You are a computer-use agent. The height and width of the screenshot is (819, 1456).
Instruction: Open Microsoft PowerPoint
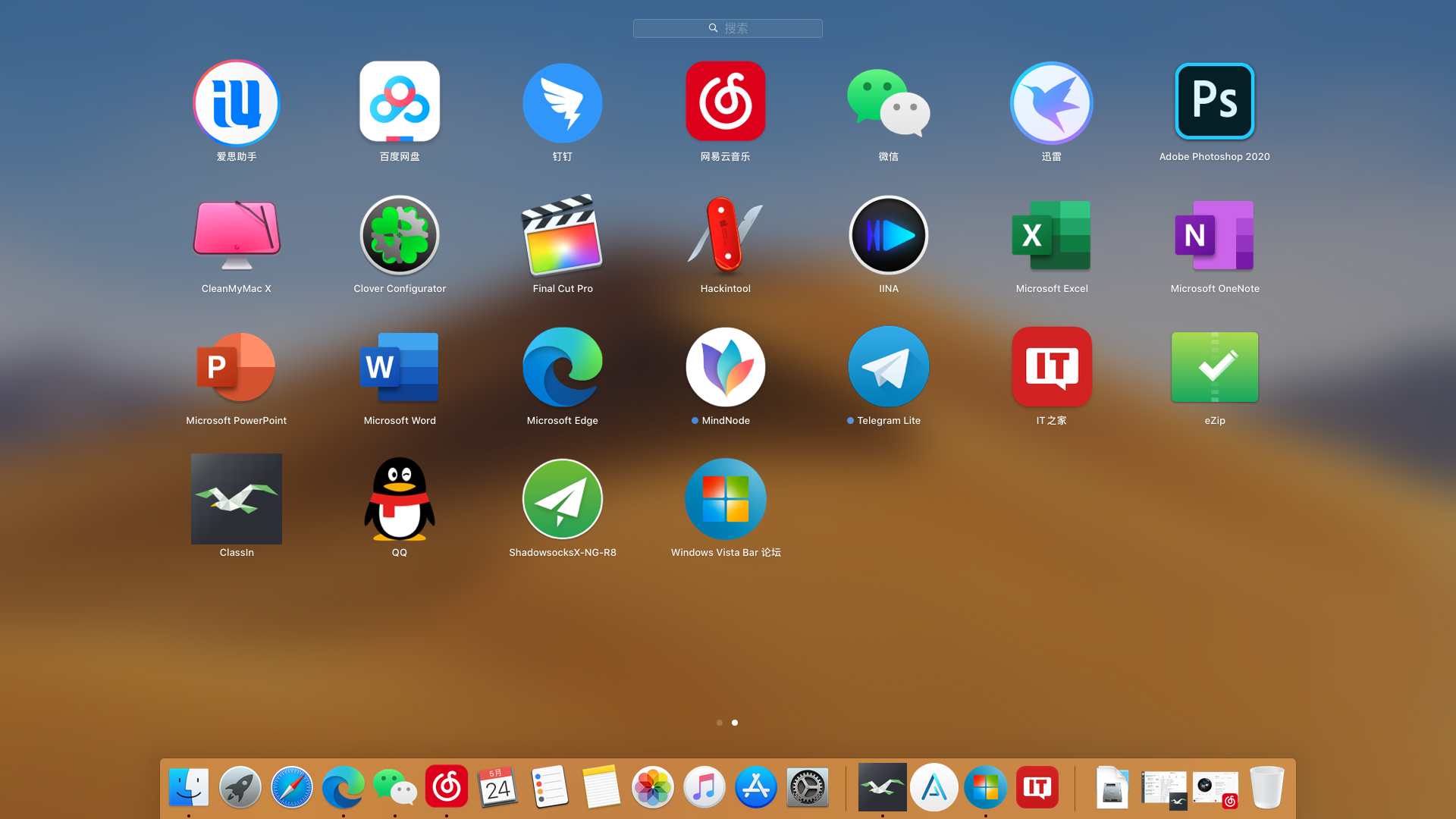pos(237,366)
